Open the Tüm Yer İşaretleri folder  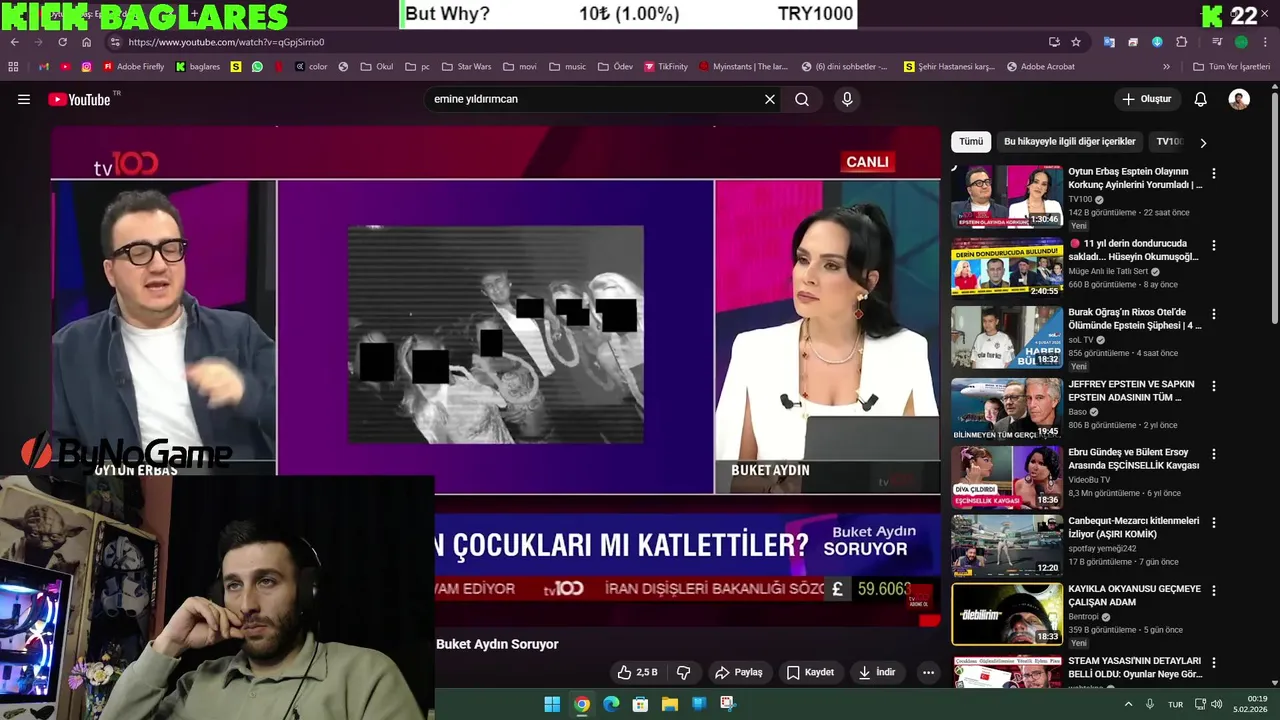tap(1231, 67)
